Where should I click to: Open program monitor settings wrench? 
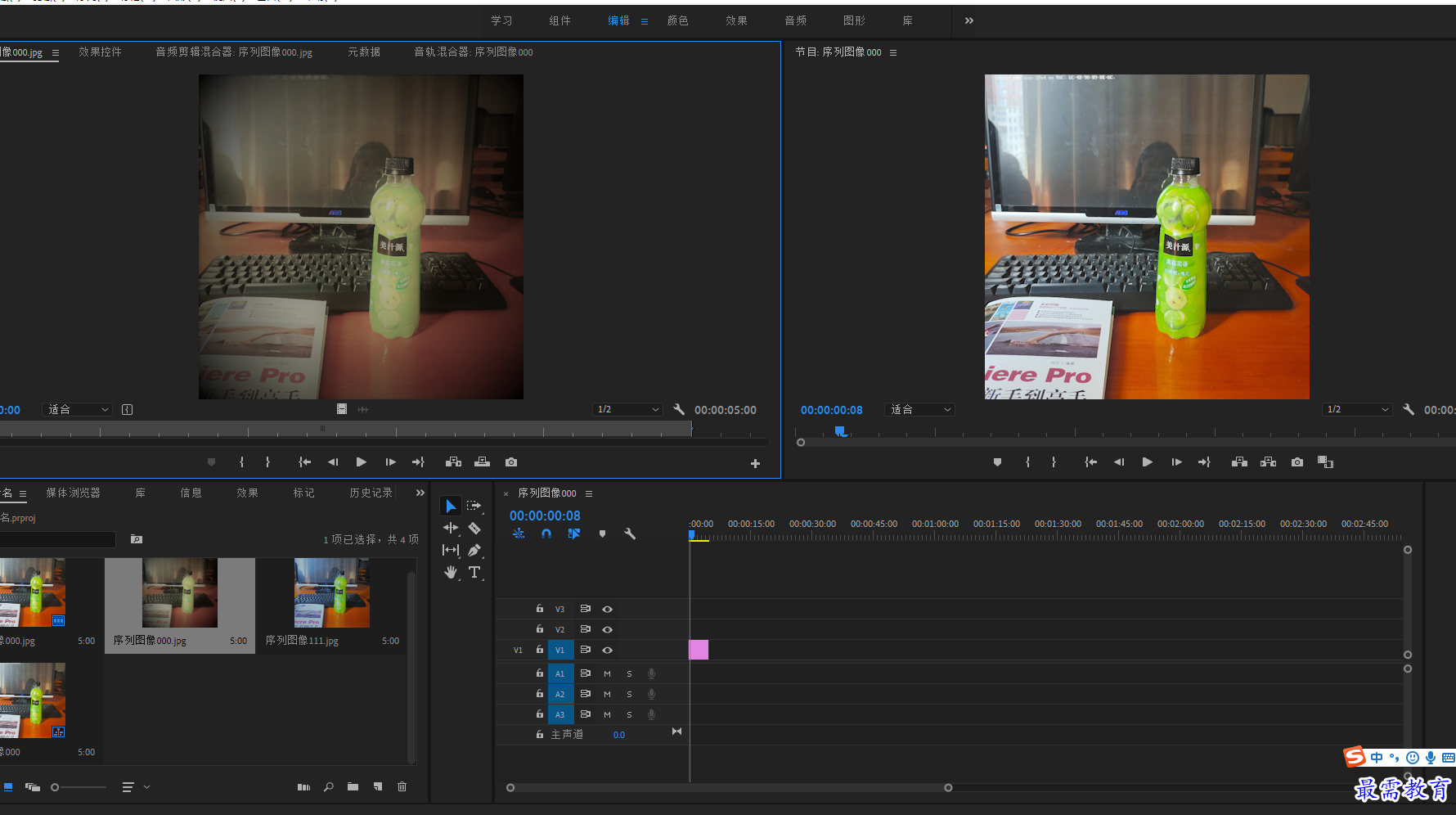(1409, 409)
